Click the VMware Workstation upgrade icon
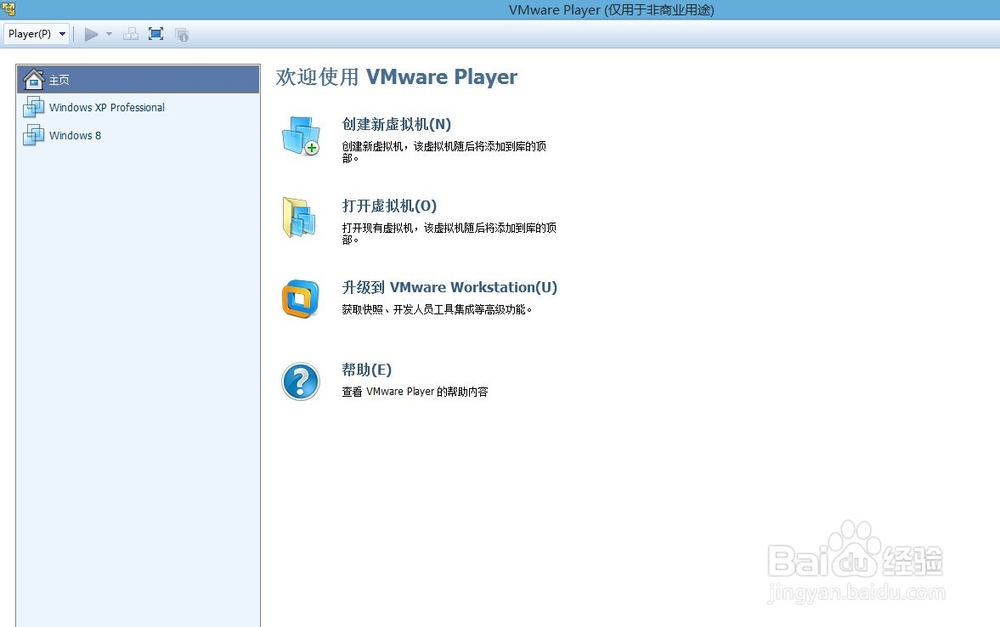1000x627 pixels. click(300, 299)
